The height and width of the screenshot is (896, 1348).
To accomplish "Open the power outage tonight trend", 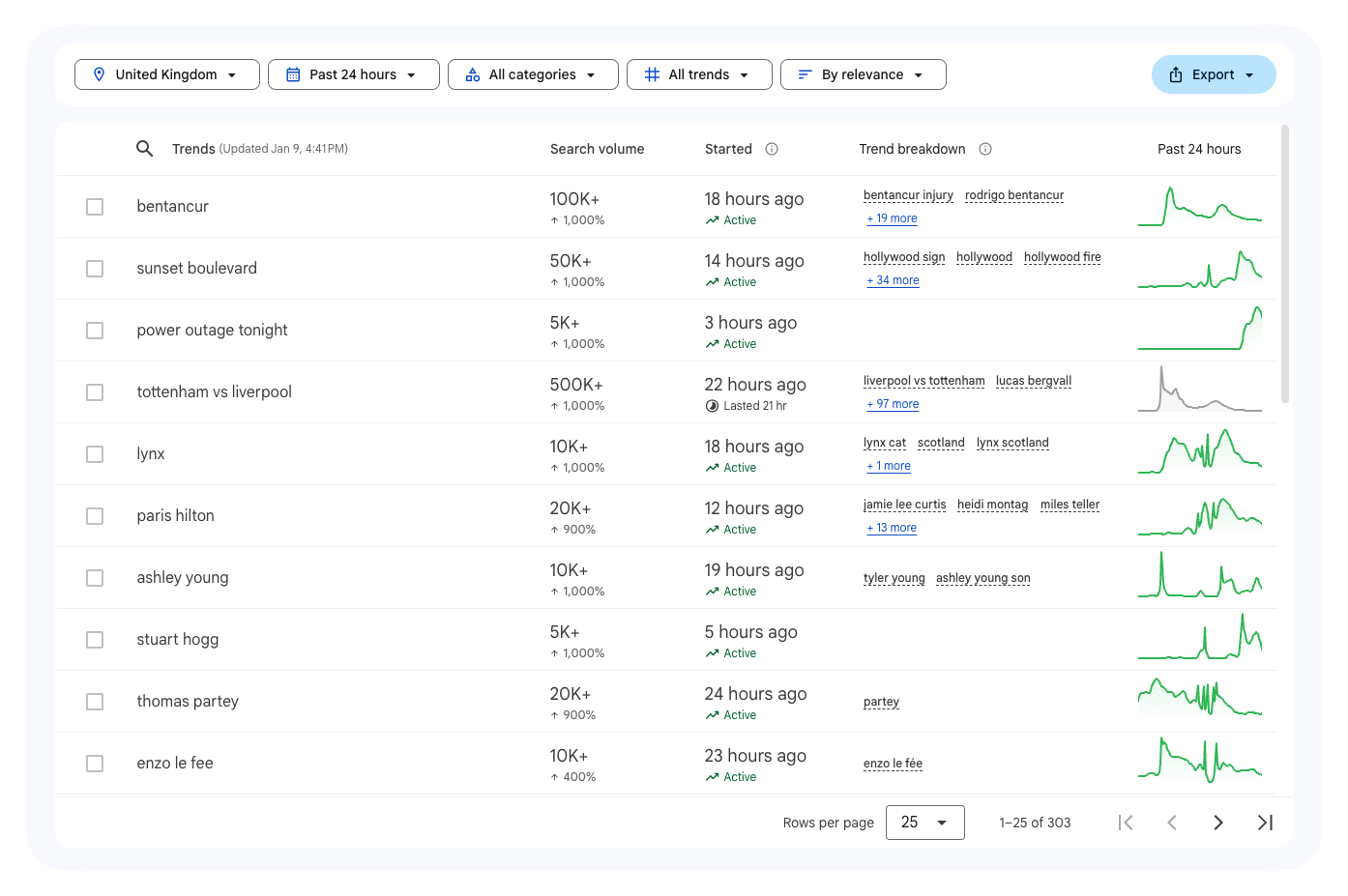I will pyautogui.click(x=212, y=331).
